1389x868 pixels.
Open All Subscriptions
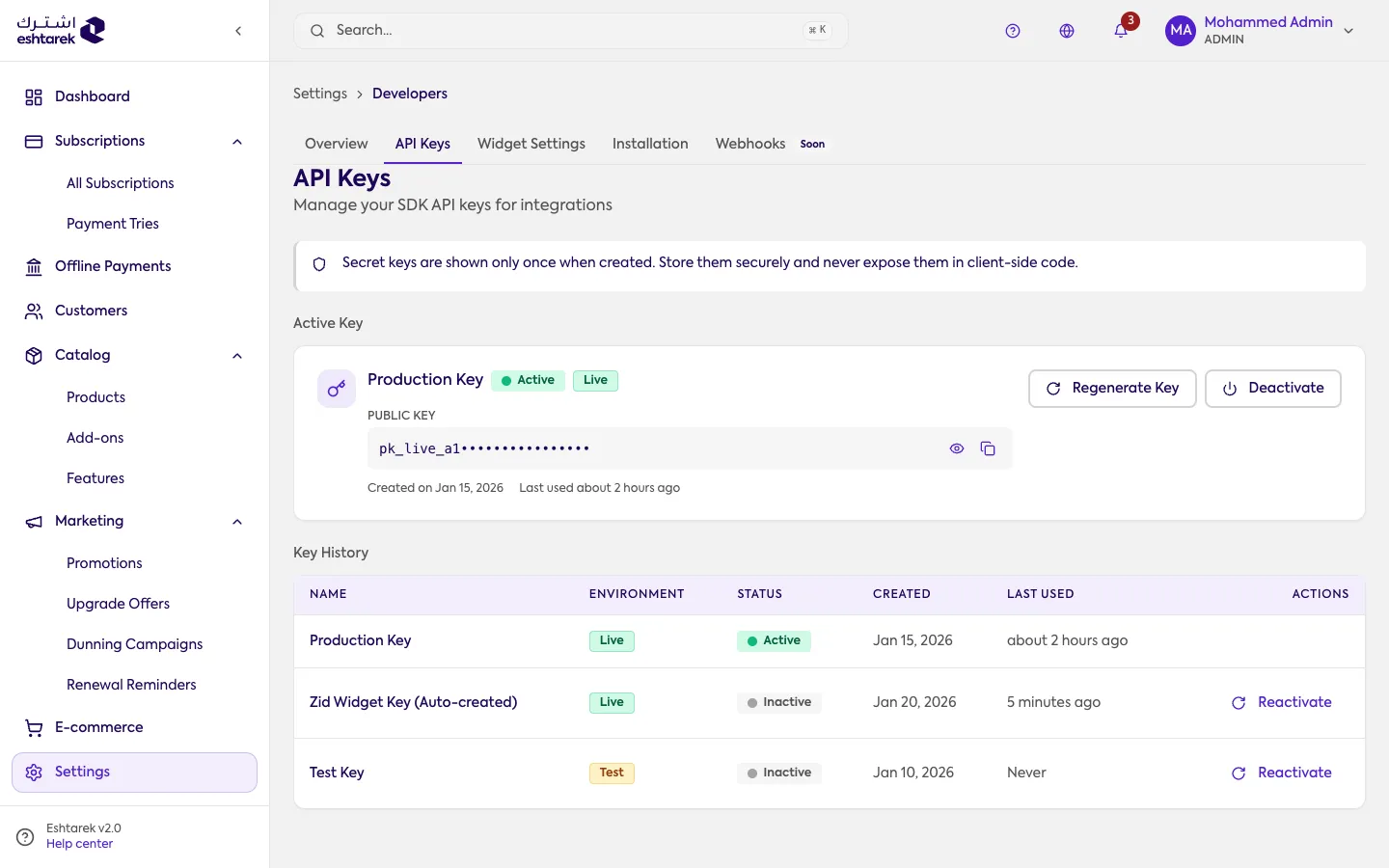pos(121,183)
